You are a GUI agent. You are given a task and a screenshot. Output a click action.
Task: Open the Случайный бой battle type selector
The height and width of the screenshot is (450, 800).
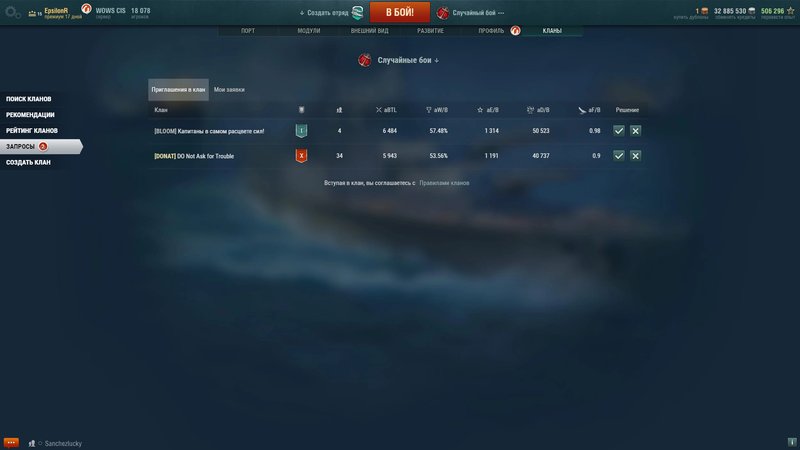tap(471, 13)
